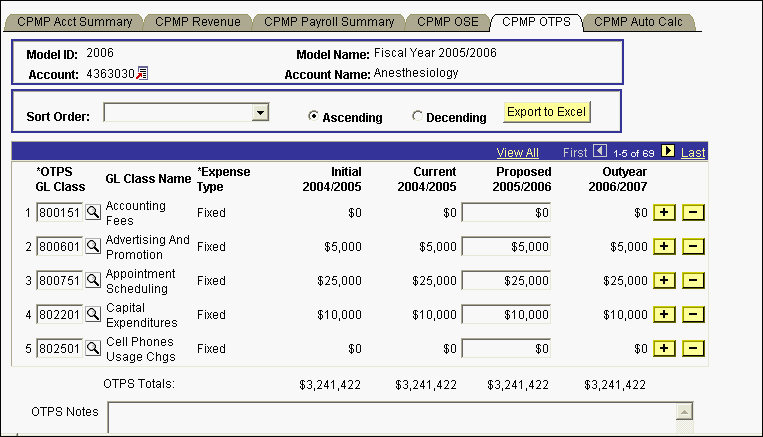Open the Sort Order dropdown
Screen dimensions: 763x437
(x=261, y=113)
